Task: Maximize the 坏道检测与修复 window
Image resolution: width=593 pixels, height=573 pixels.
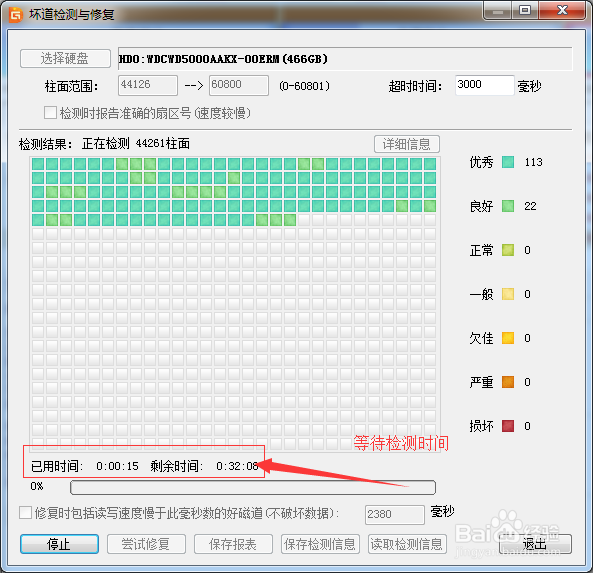Action: click(525, 10)
